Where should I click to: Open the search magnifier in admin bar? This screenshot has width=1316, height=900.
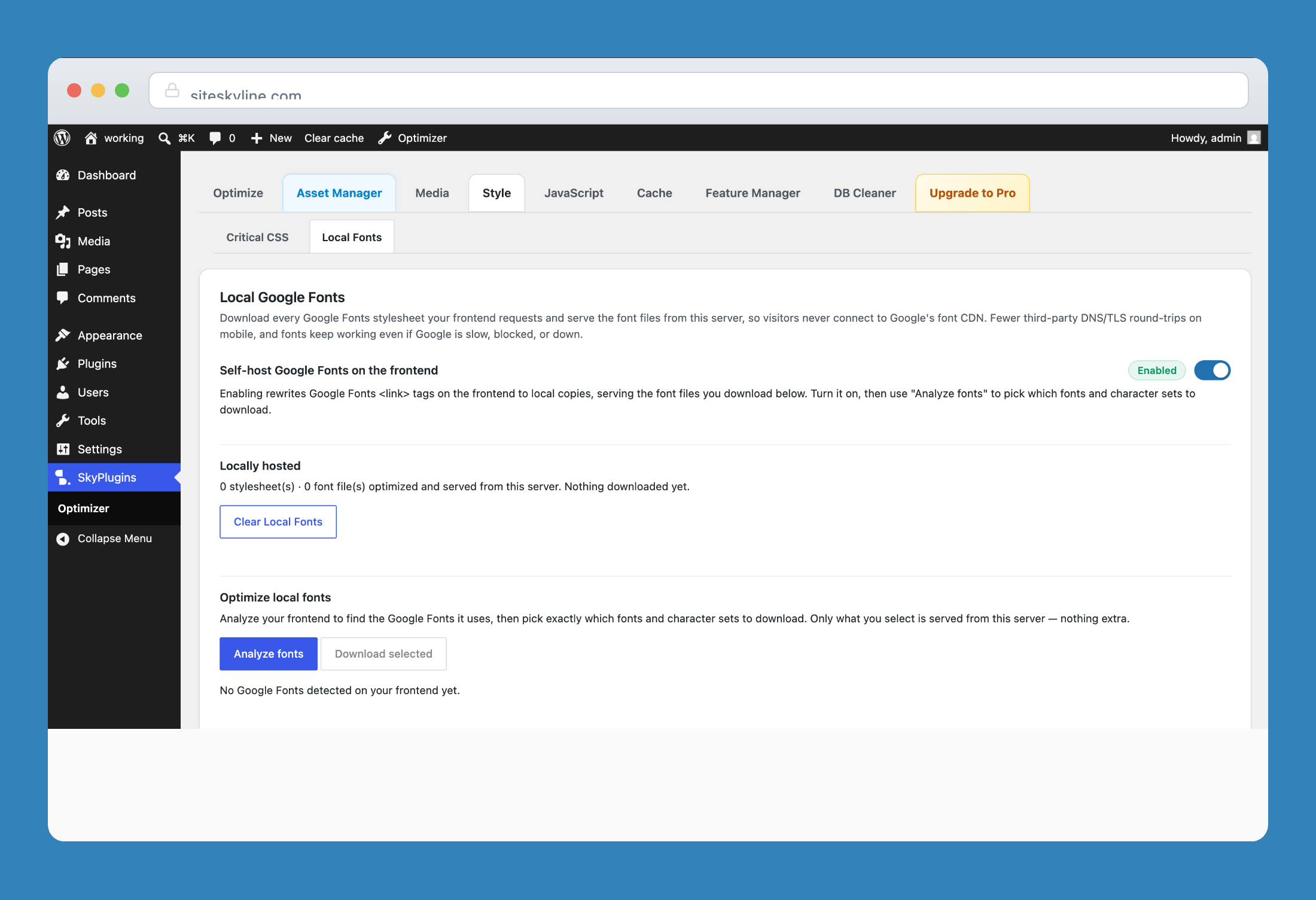click(164, 138)
